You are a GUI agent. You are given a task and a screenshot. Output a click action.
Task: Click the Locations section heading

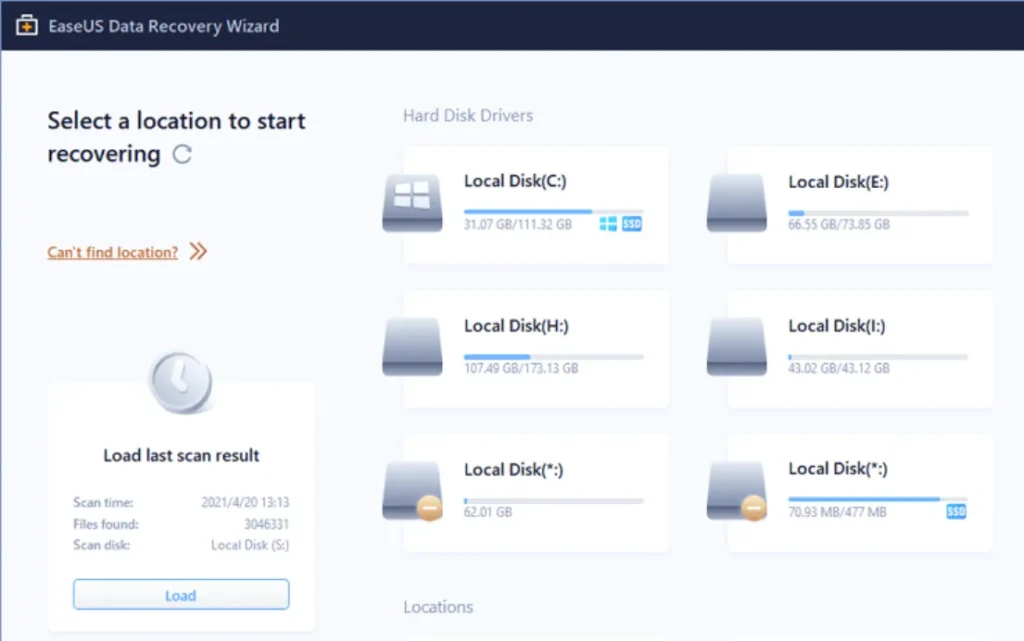pyautogui.click(x=438, y=607)
